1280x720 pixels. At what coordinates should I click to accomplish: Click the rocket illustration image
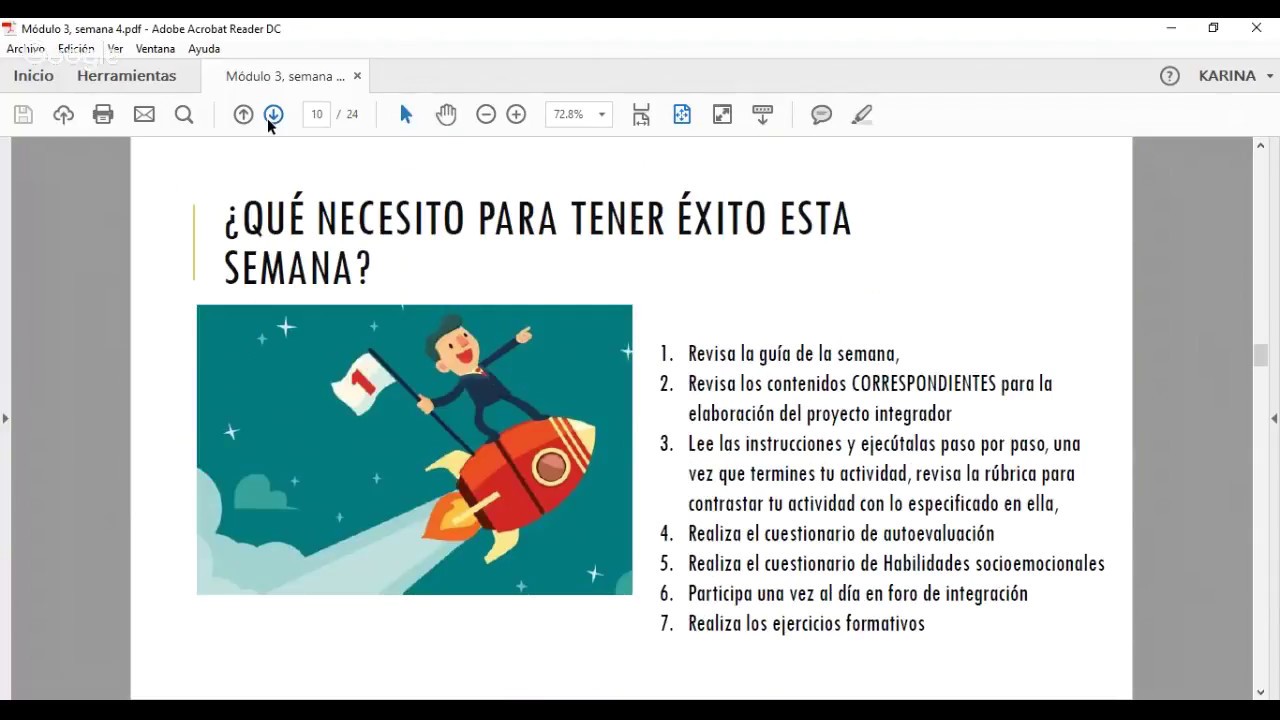click(x=414, y=450)
